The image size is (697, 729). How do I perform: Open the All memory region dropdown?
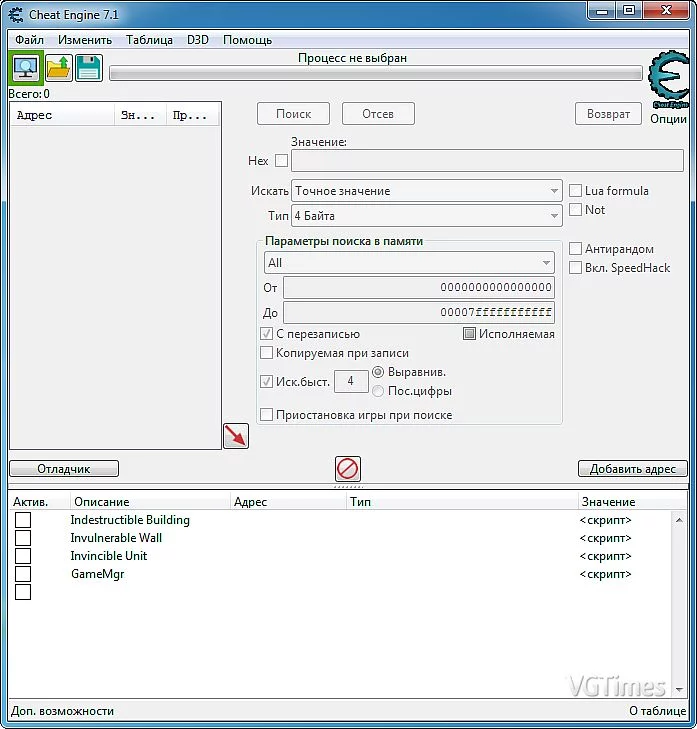click(409, 263)
